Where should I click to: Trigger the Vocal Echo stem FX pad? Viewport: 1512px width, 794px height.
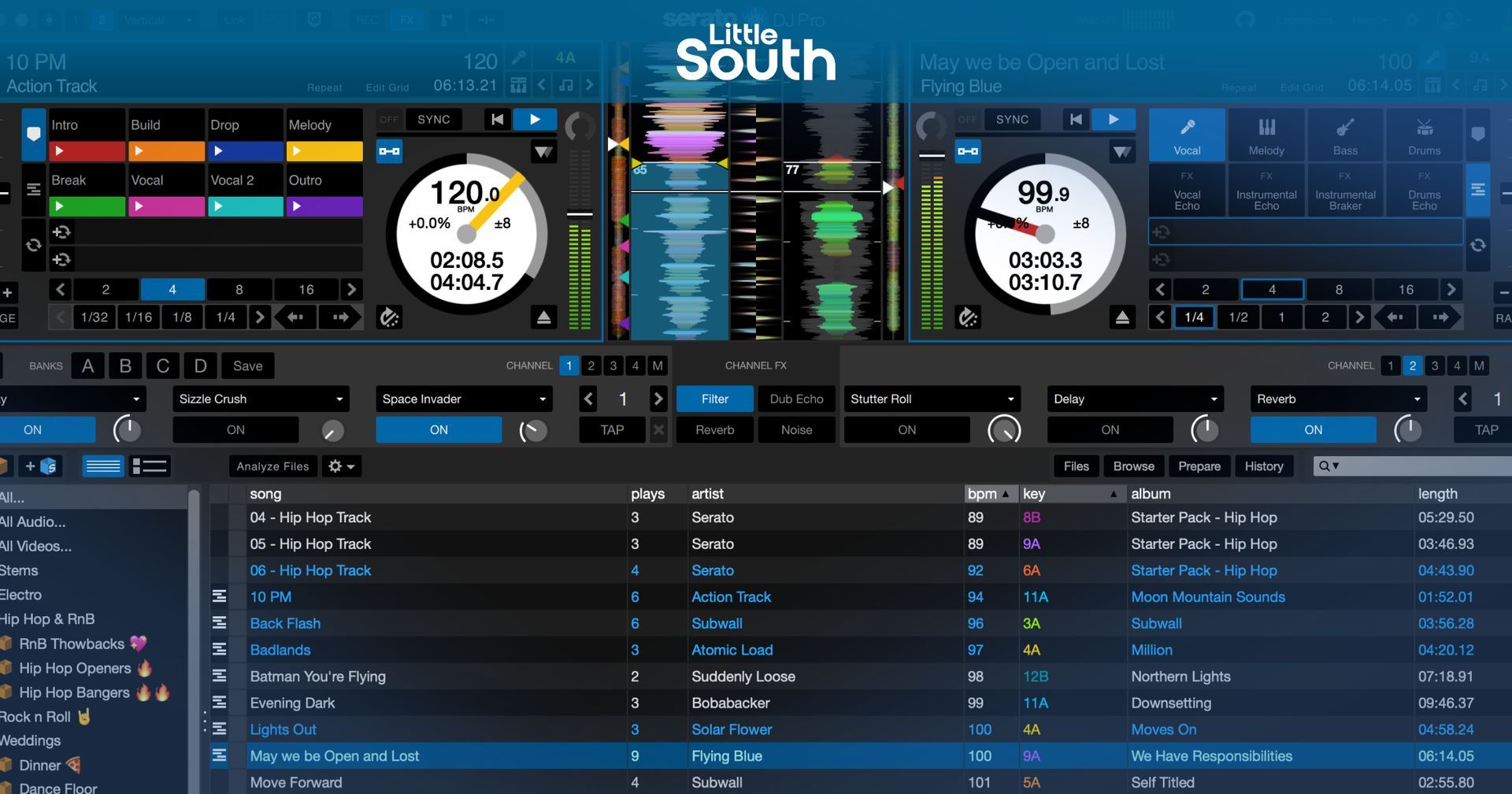tap(1187, 190)
